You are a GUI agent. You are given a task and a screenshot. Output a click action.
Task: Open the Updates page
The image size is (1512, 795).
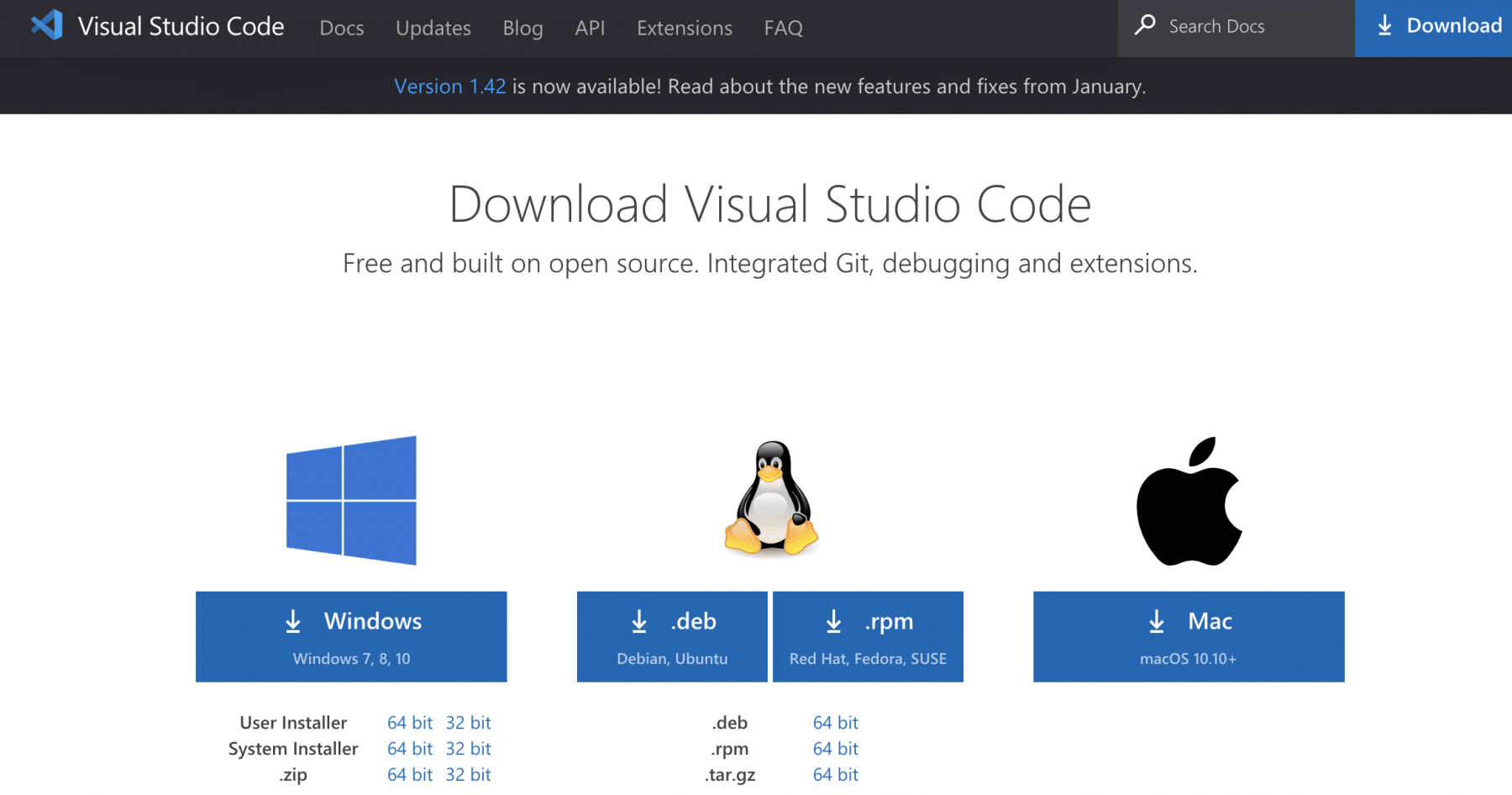[433, 28]
